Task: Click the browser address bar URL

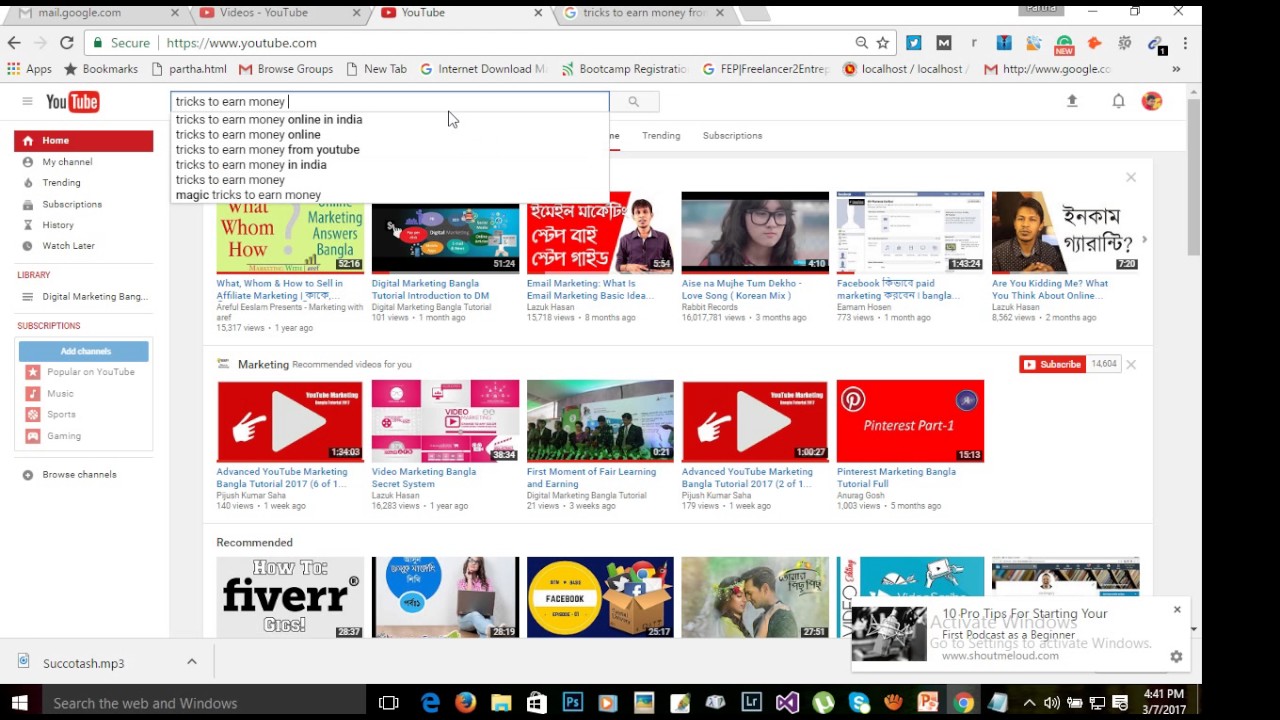Action: (242, 43)
